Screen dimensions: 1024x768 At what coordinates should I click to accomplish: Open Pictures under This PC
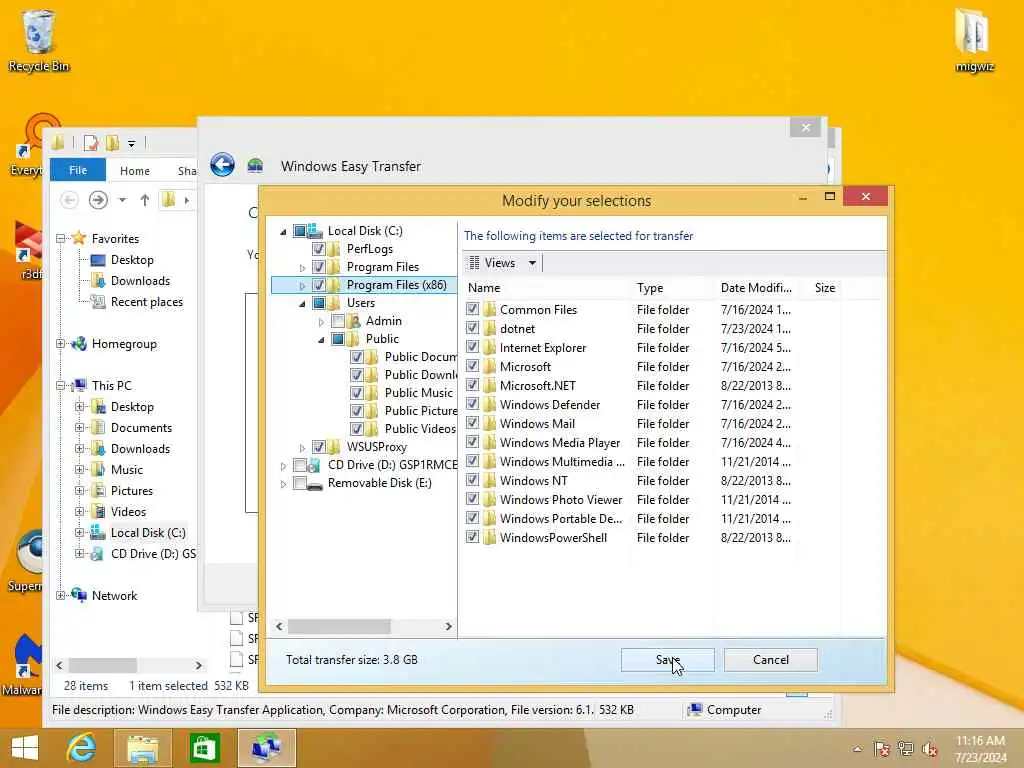[122, 490]
